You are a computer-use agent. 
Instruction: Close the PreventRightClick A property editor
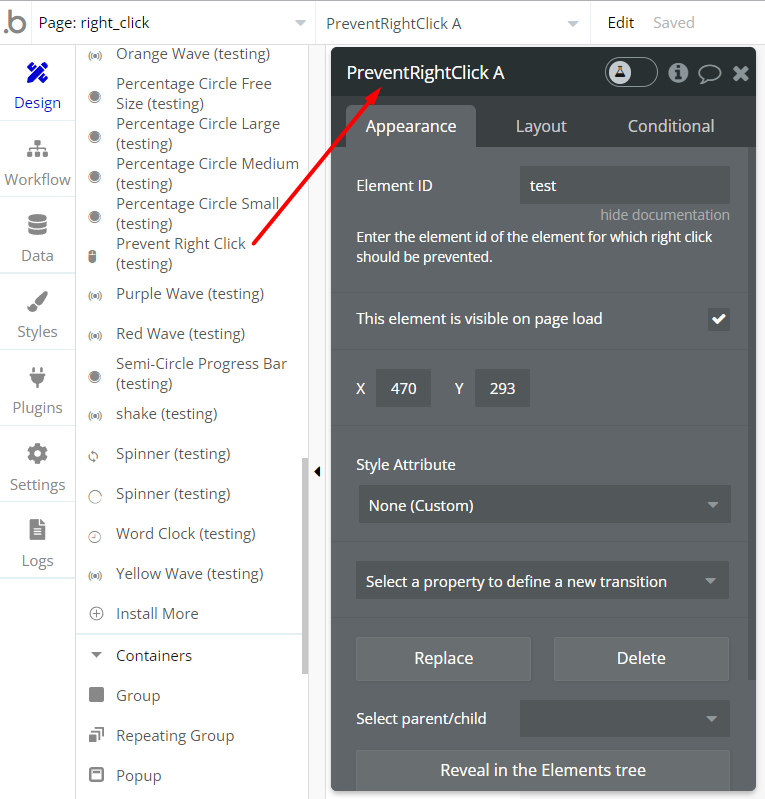(741, 73)
